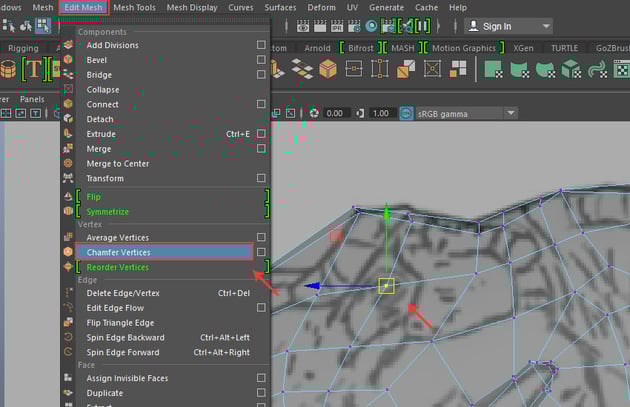Open Merge option box
Viewport: 630px width, 407px height.
(261, 149)
